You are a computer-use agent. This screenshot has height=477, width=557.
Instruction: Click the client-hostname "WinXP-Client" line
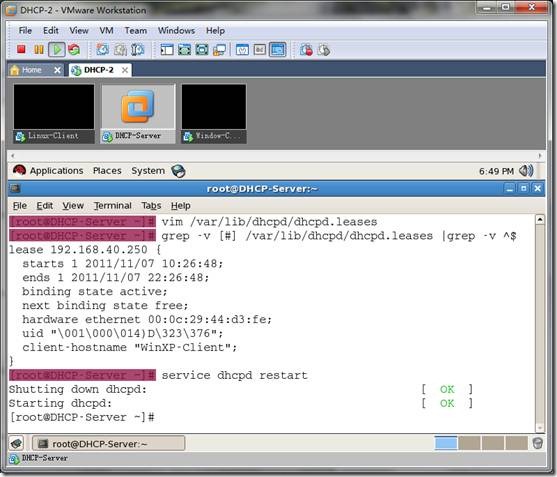click(x=129, y=347)
